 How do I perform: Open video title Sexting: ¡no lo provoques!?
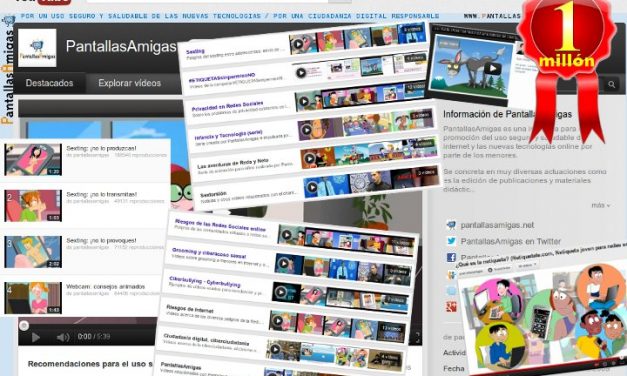(x=101, y=240)
